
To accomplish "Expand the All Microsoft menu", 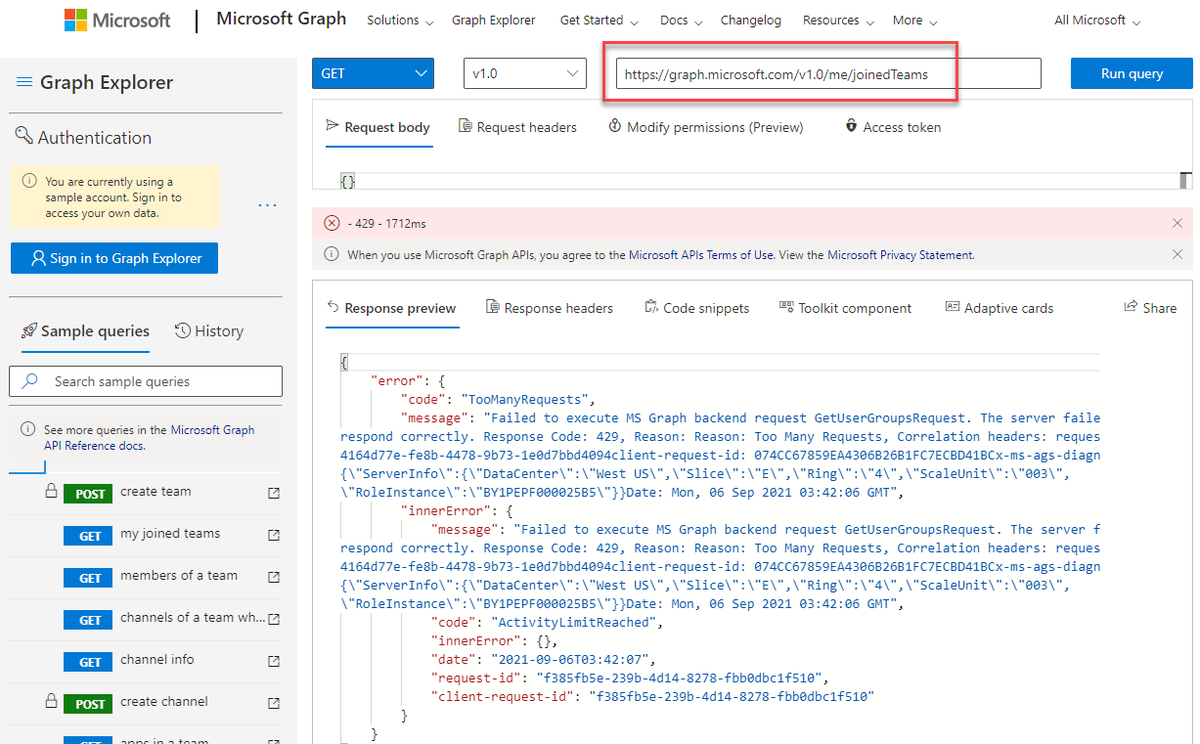I will click(x=1095, y=19).
